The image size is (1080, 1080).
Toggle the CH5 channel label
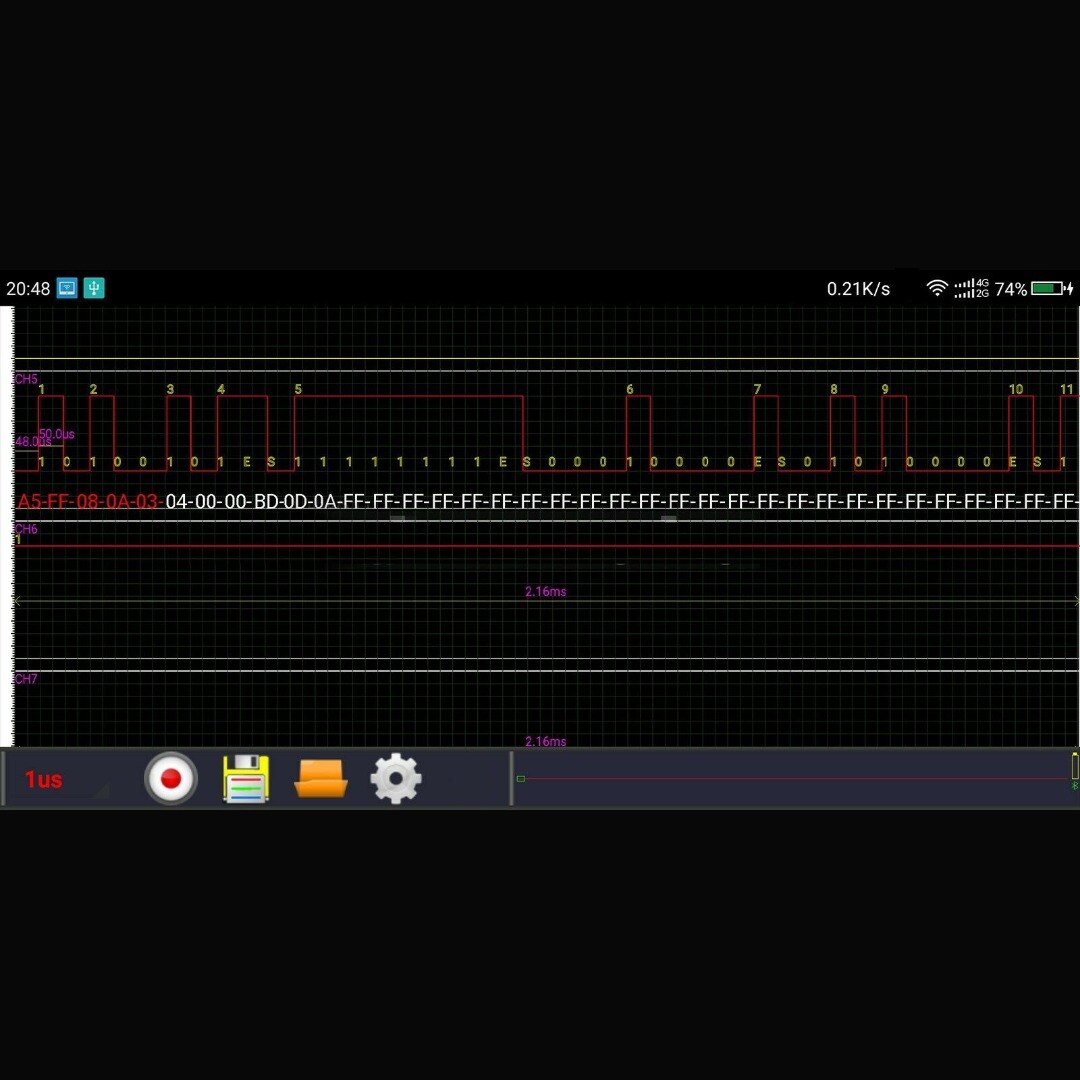point(25,378)
